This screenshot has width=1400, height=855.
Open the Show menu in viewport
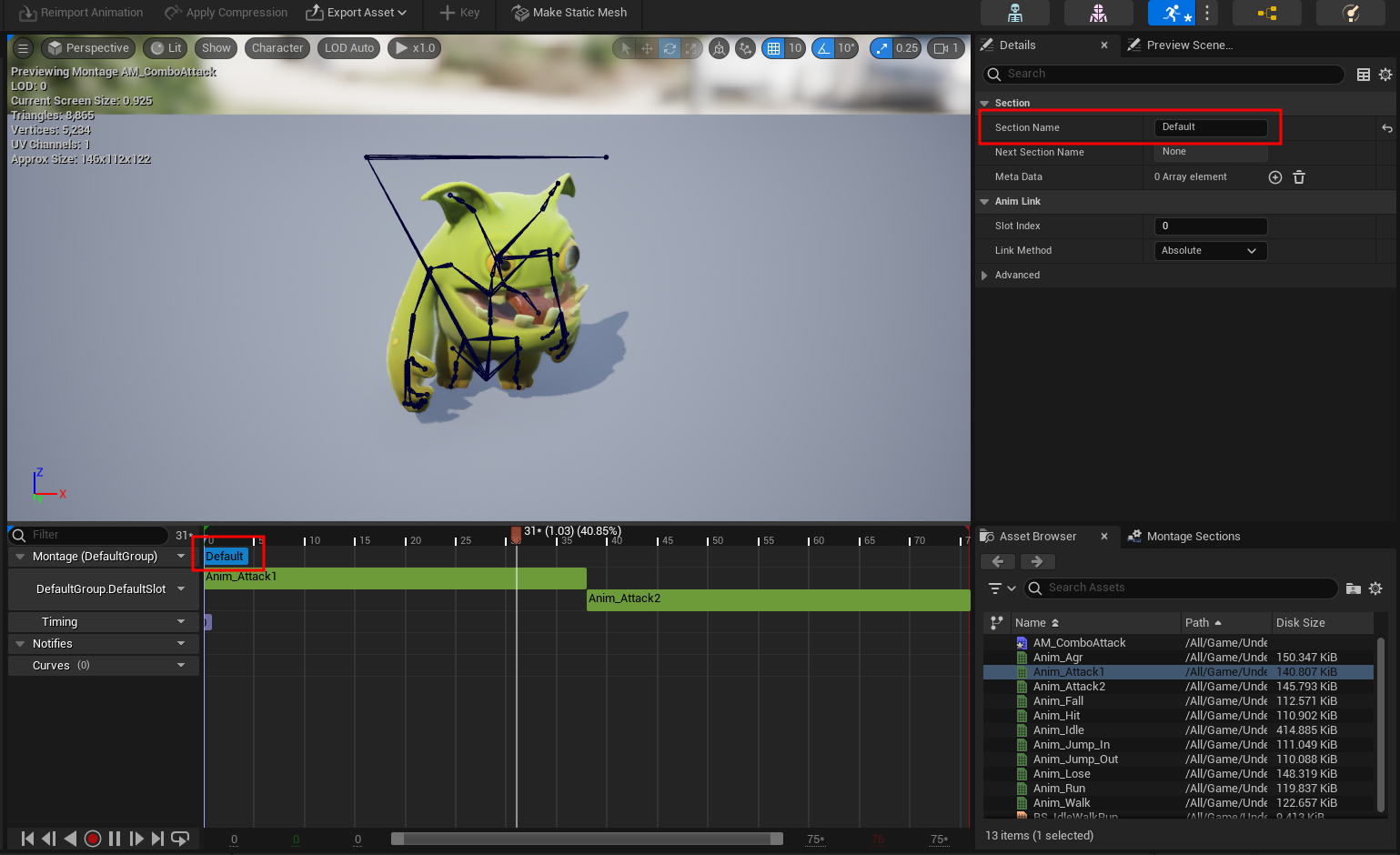tap(217, 48)
